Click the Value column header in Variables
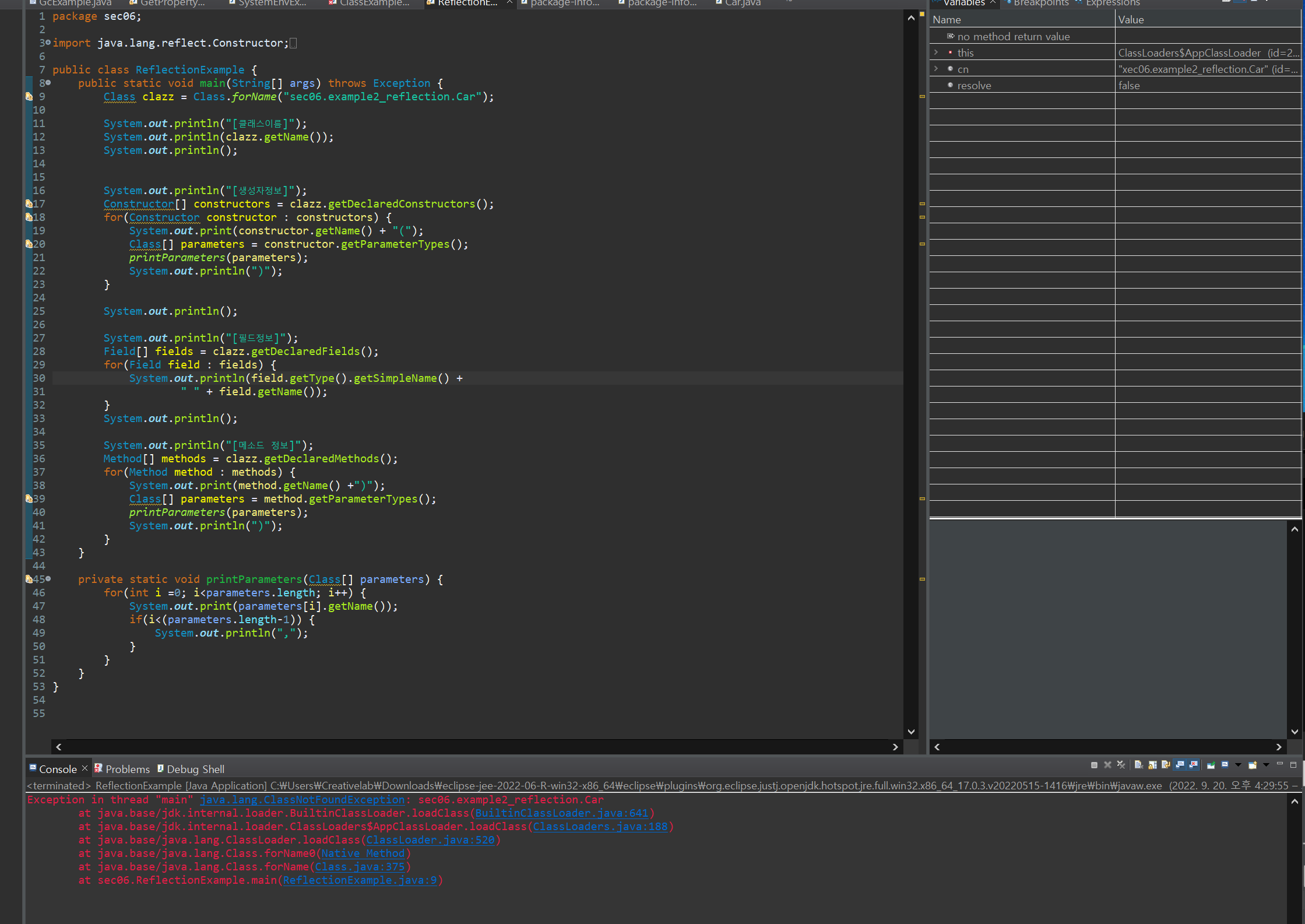The image size is (1305, 924). [1208, 19]
